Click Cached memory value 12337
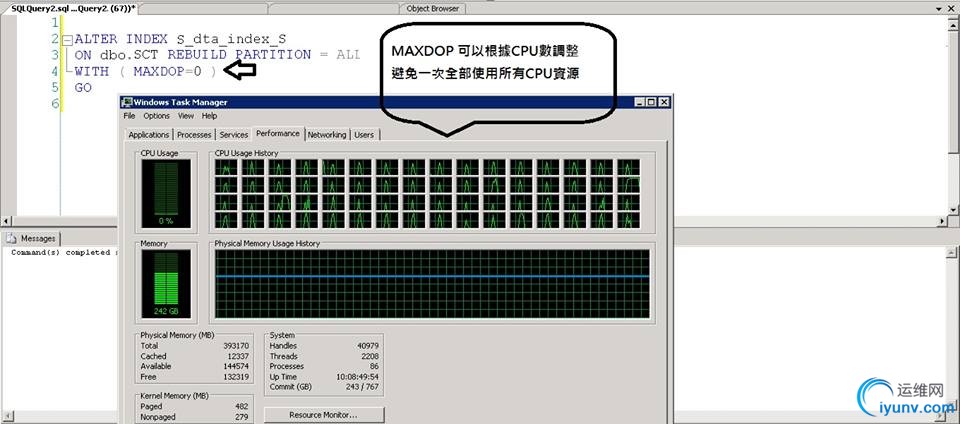The height and width of the screenshot is (424, 960). (238, 356)
